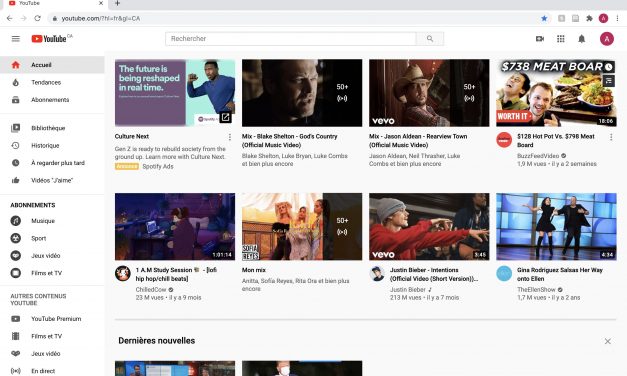
Task: Click Jeux vidéo heart-controller icon under Autres contenus
Action: pyautogui.click(x=16, y=354)
